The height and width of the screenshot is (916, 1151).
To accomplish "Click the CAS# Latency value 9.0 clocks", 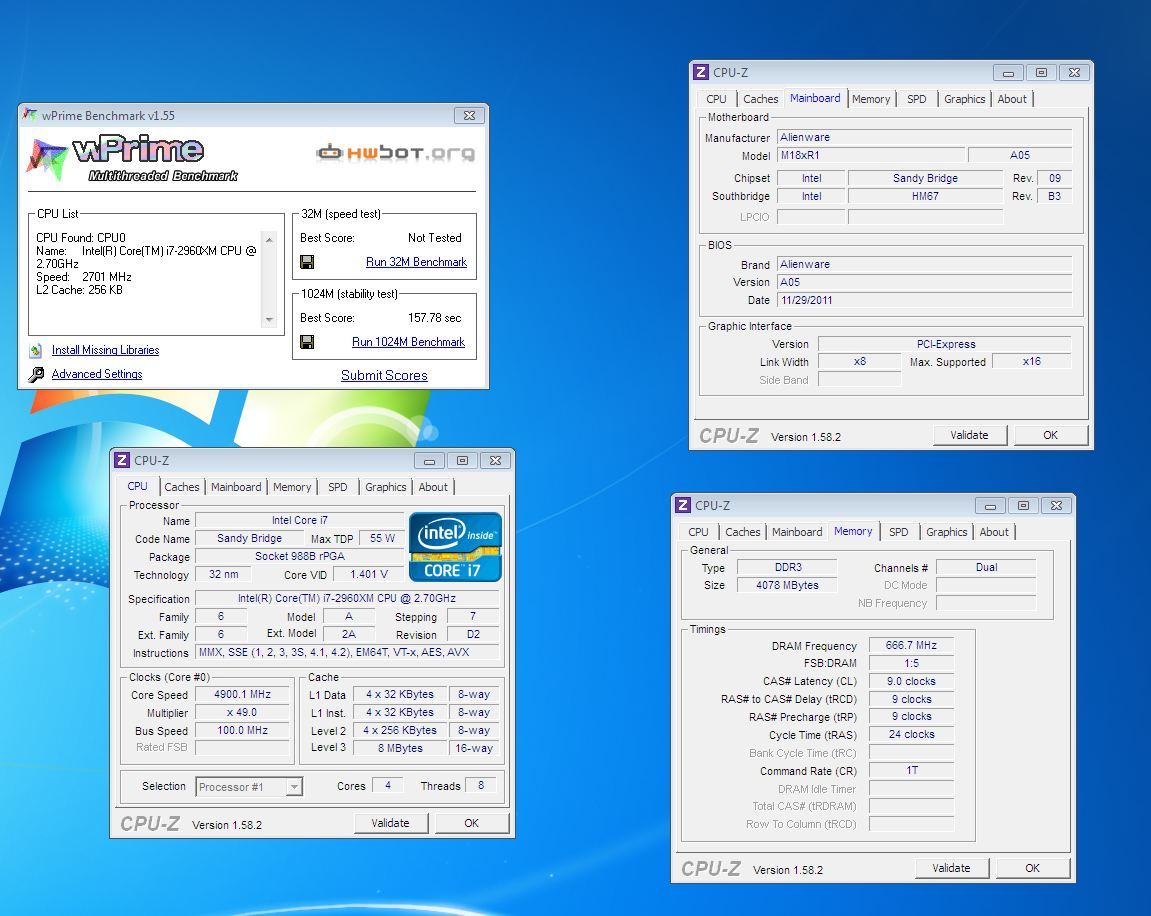I will click(x=911, y=681).
